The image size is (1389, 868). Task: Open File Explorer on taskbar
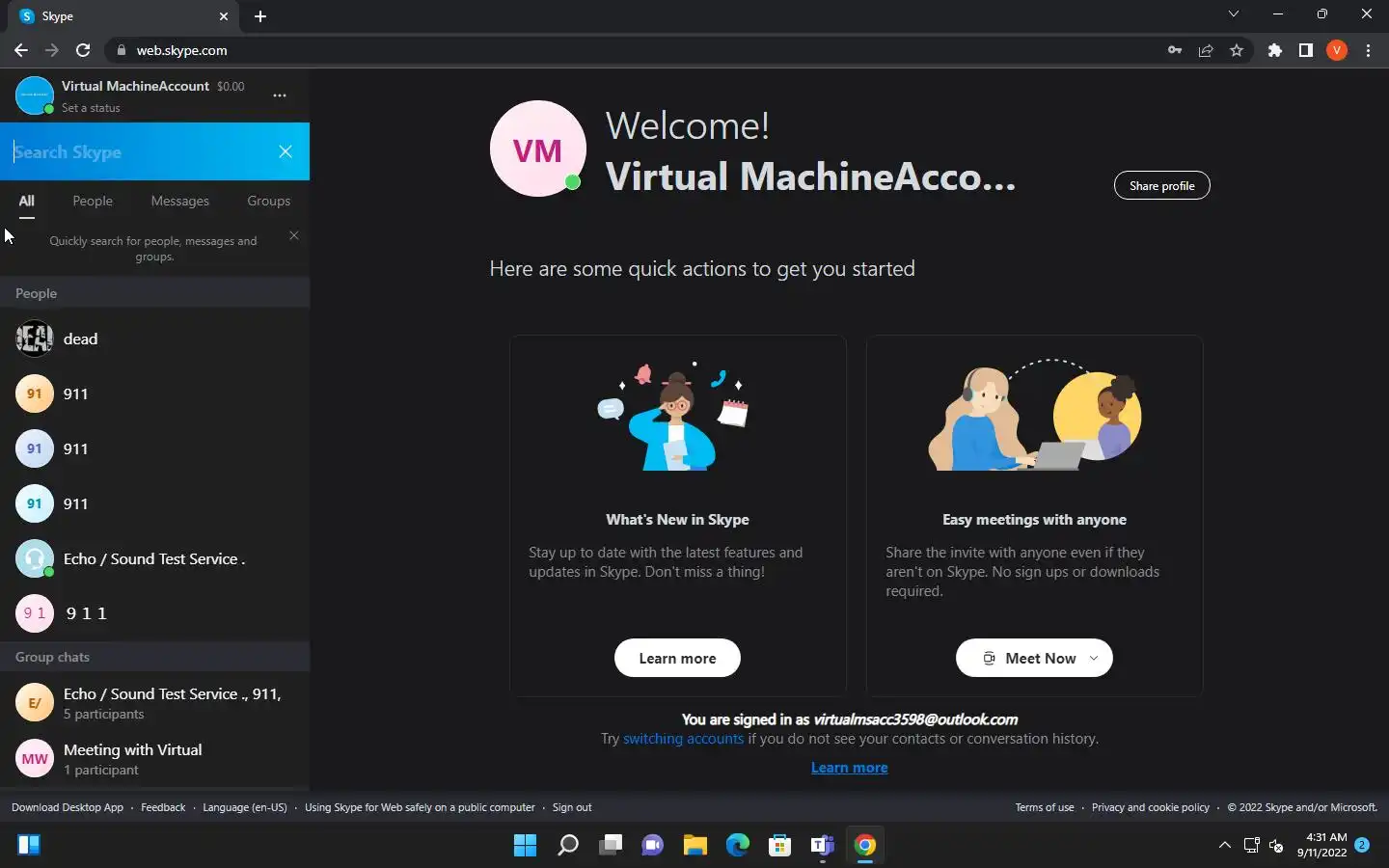(x=695, y=845)
